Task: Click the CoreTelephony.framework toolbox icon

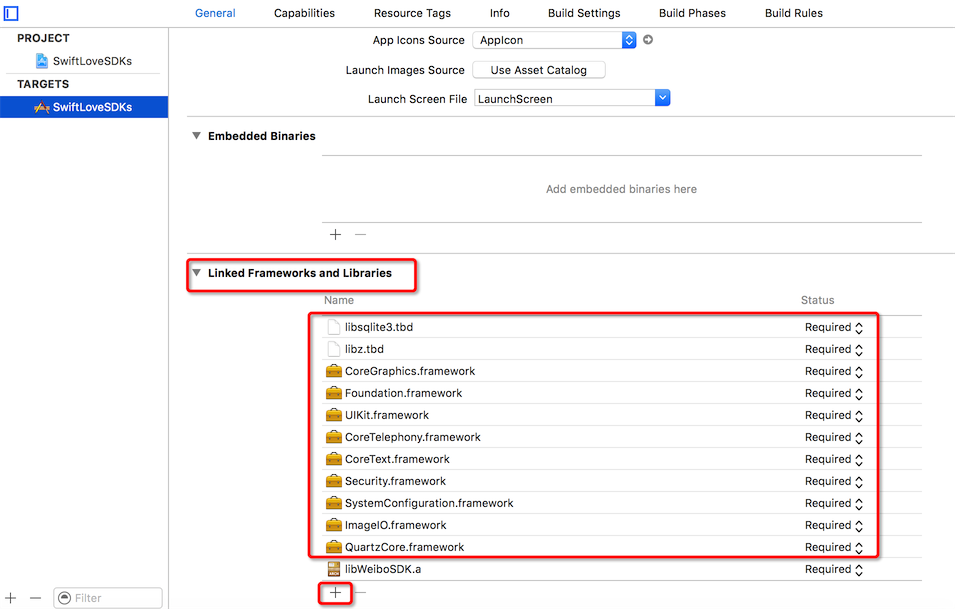Action: (334, 437)
